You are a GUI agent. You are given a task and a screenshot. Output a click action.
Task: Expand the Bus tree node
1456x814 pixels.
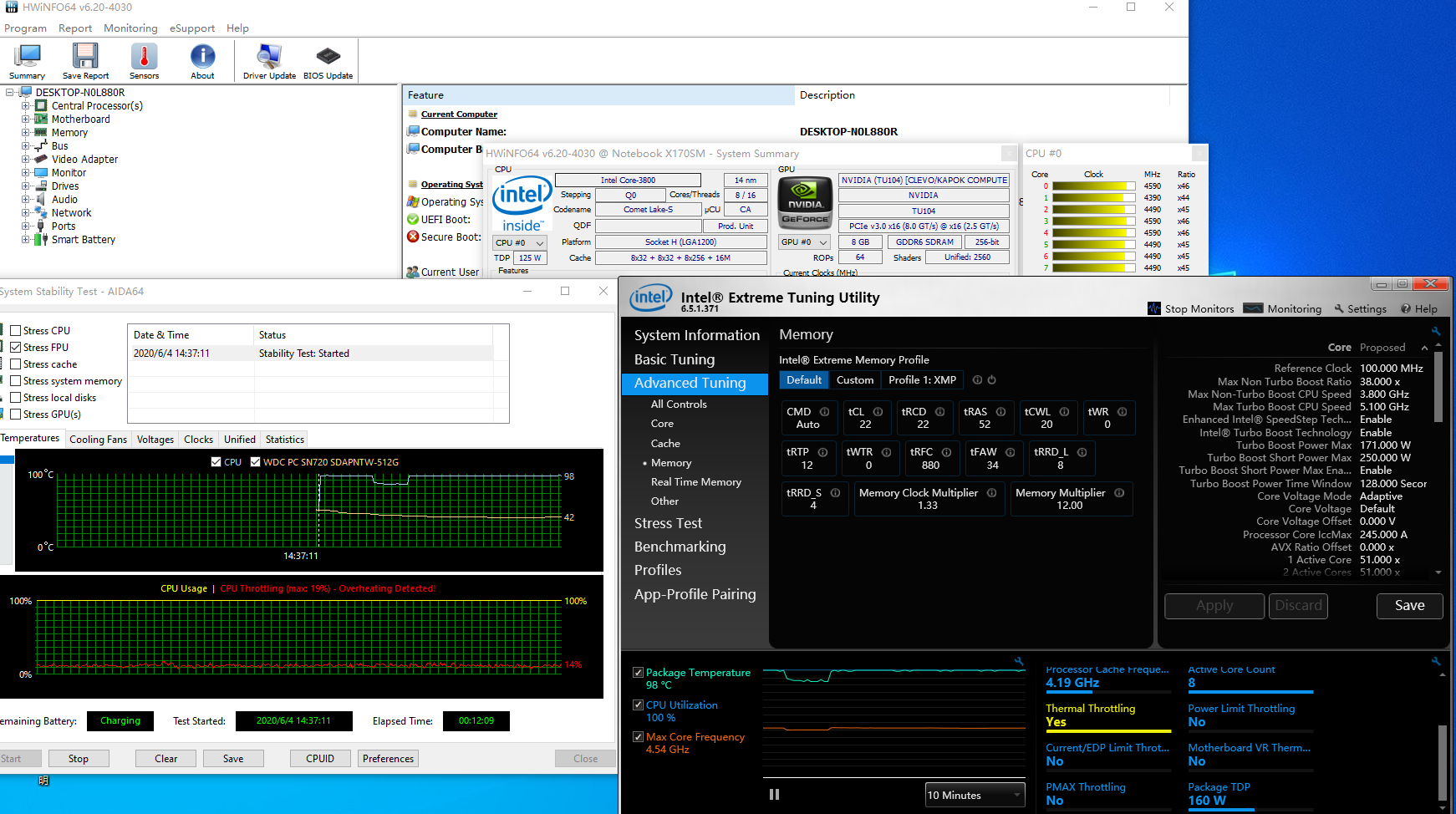click(x=25, y=146)
